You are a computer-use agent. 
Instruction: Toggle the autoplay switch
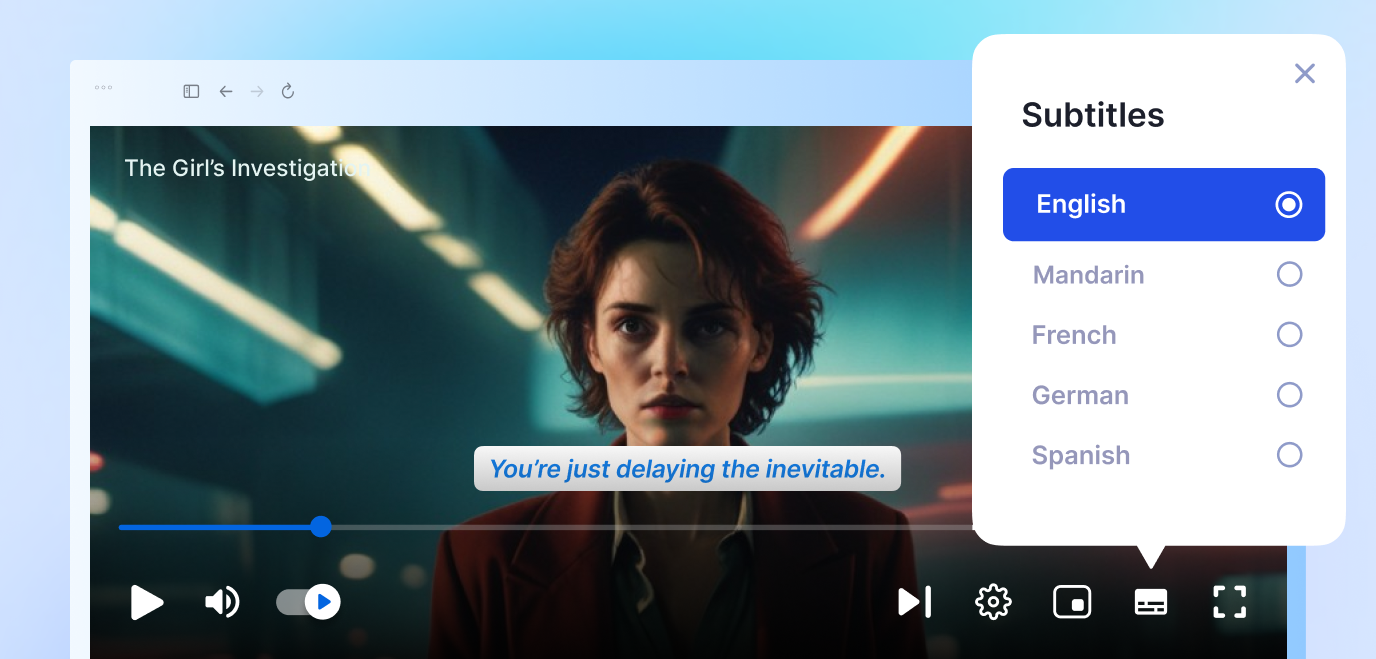tap(307, 602)
